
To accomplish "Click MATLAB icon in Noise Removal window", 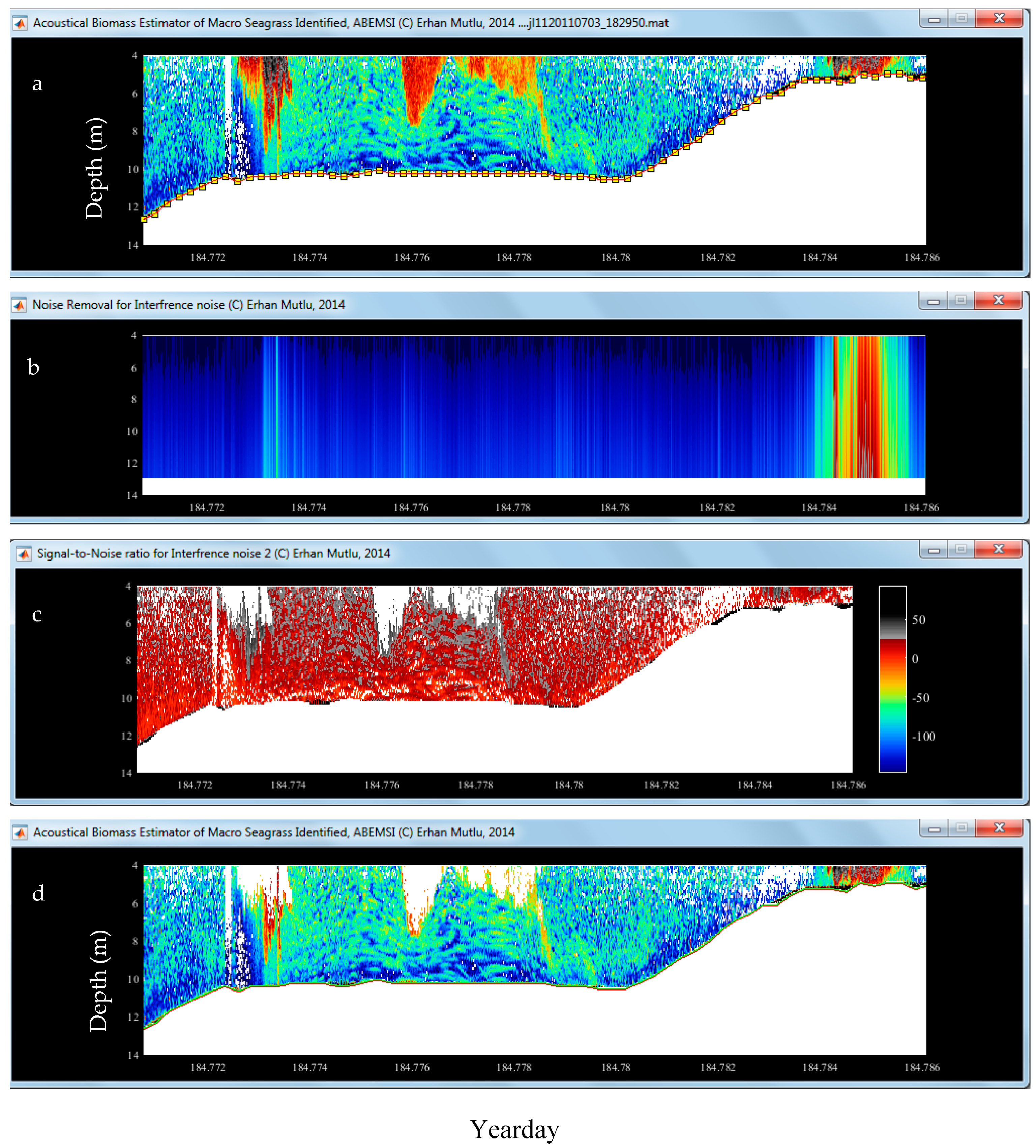I will coord(19,305).
